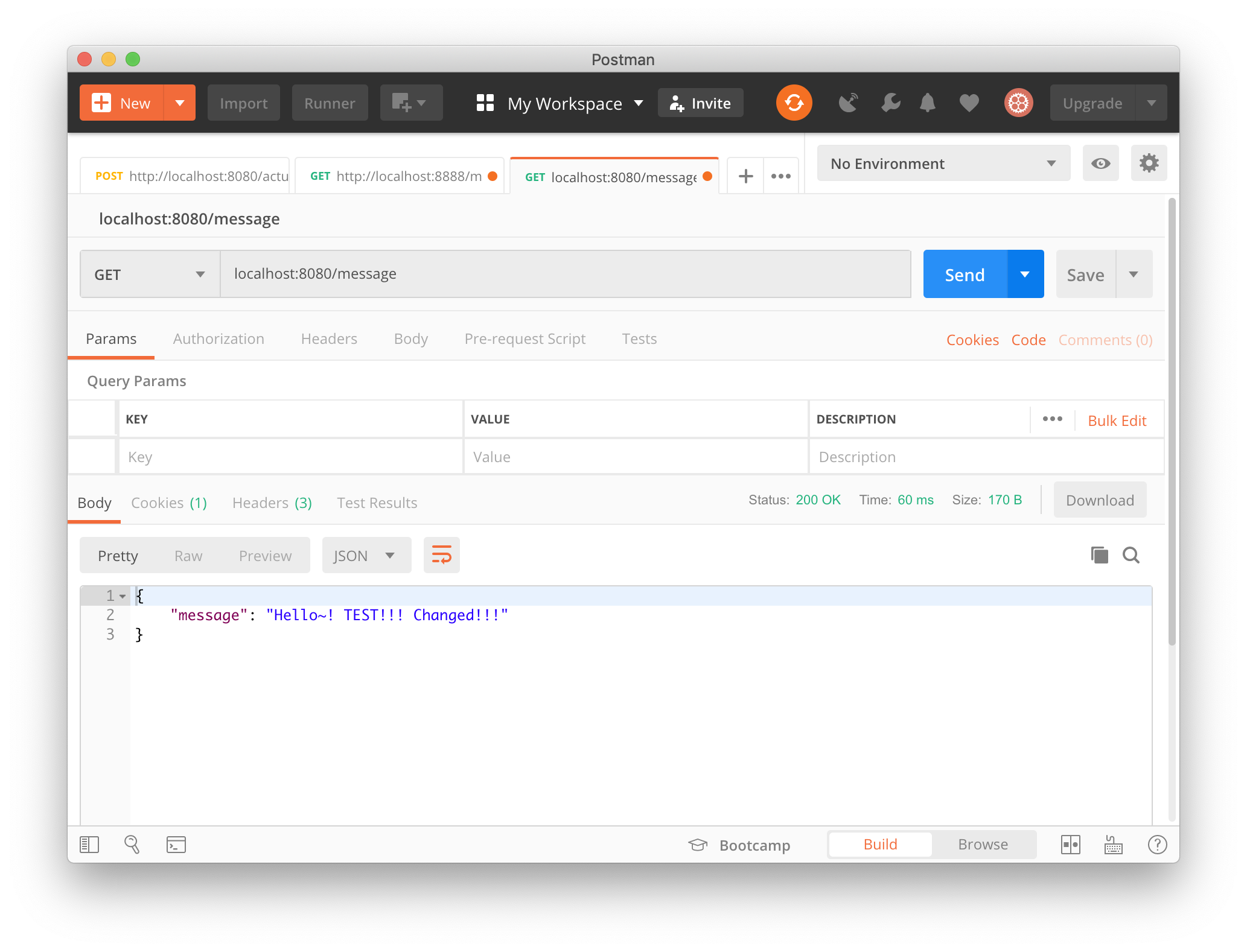Click the Bulk Edit link
This screenshot has width=1247, height=952.
[x=1117, y=420]
